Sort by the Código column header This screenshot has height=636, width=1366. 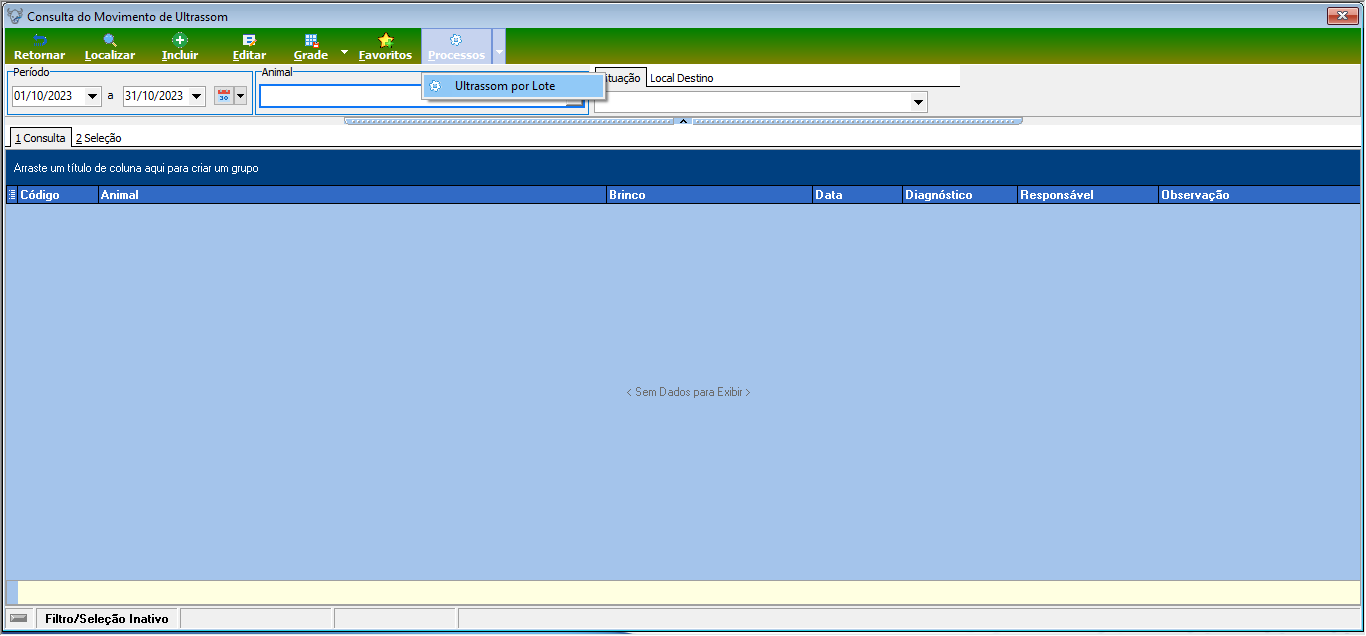click(x=58, y=195)
